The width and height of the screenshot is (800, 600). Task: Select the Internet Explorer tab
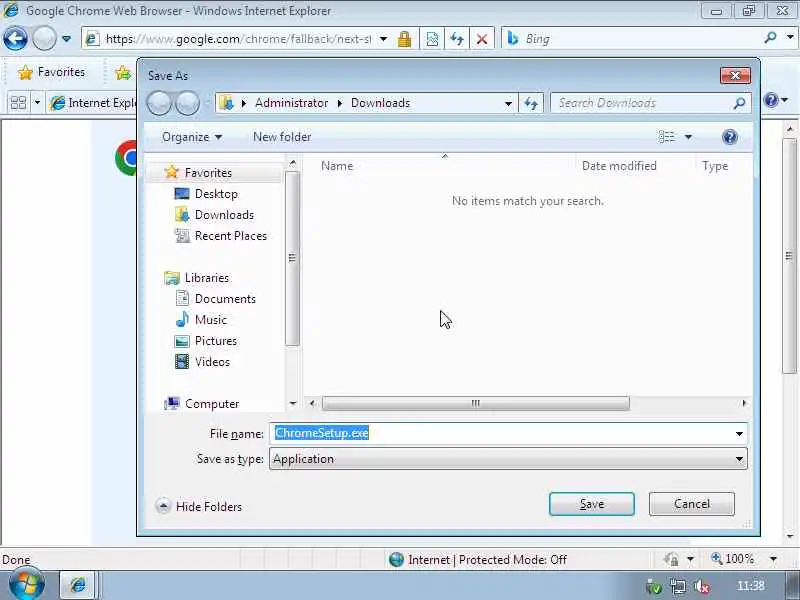click(x=92, y=103)
